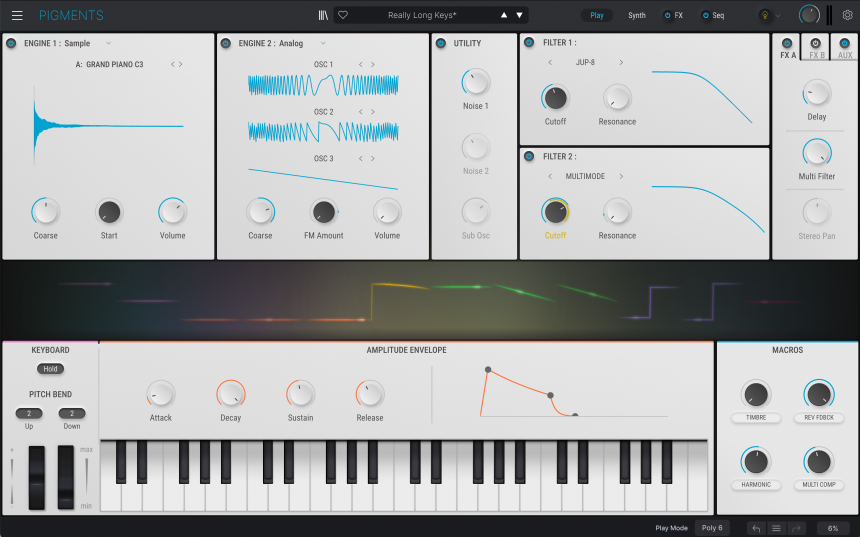Select previous waveform for OSC 2
860x537 pixels.
(360, 111)
